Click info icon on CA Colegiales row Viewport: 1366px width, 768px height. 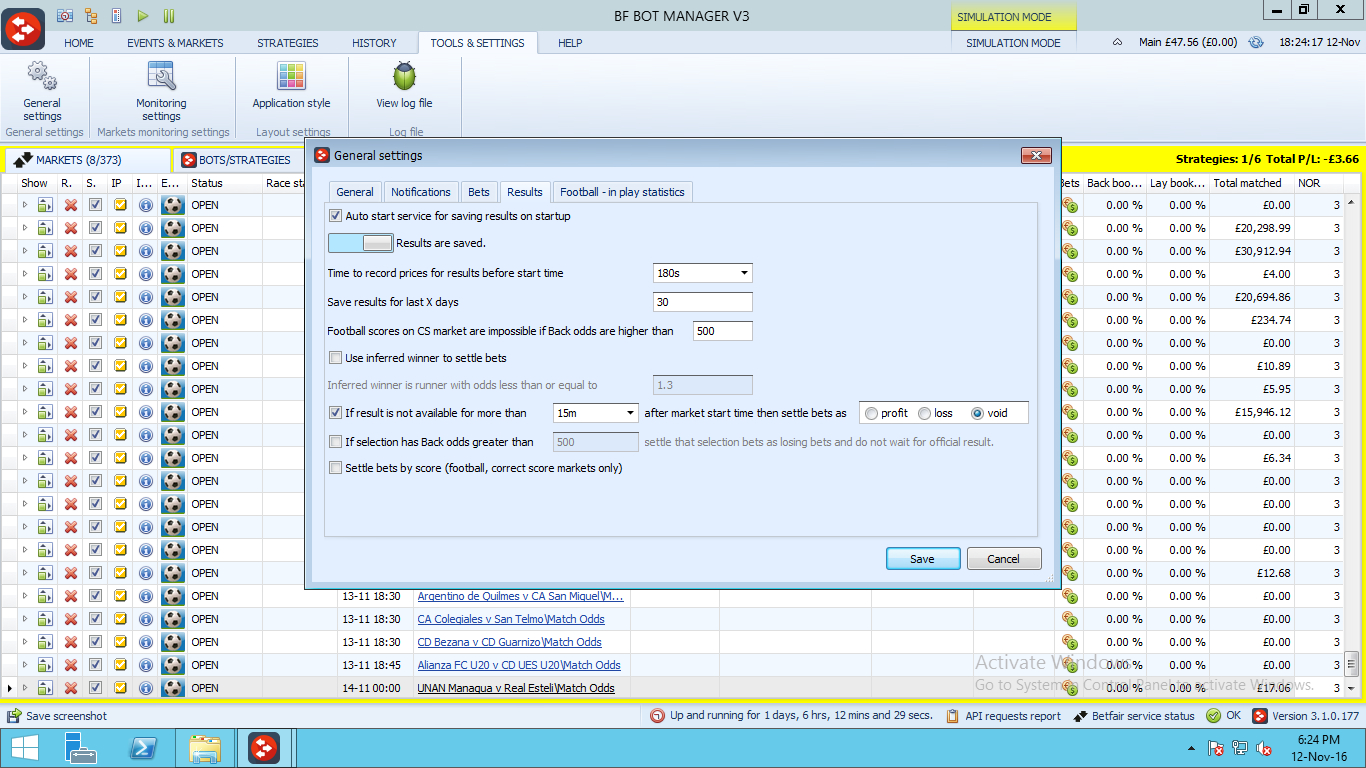[x=145, y=619]
